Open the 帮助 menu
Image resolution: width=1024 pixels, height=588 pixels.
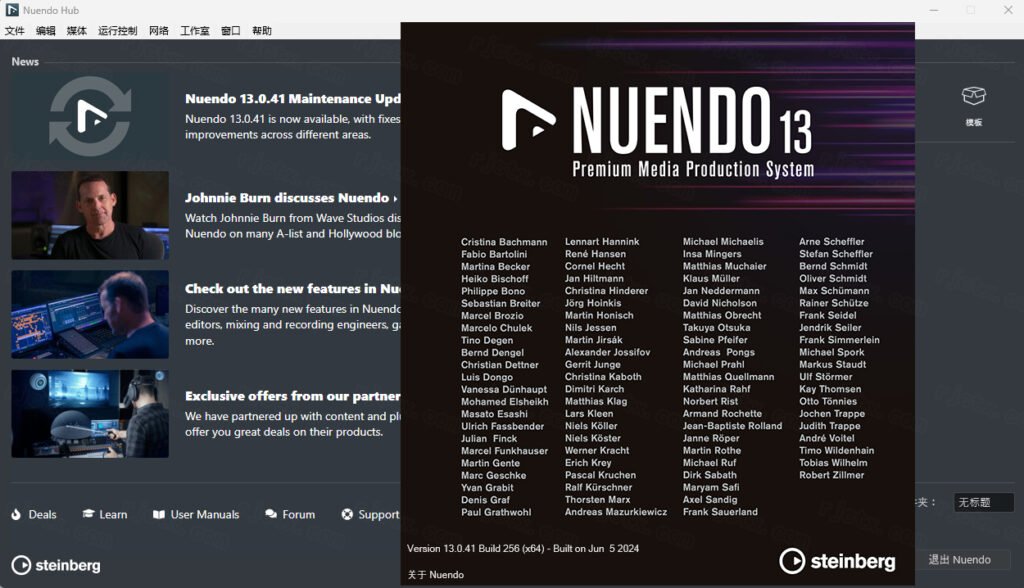(262, 31)
